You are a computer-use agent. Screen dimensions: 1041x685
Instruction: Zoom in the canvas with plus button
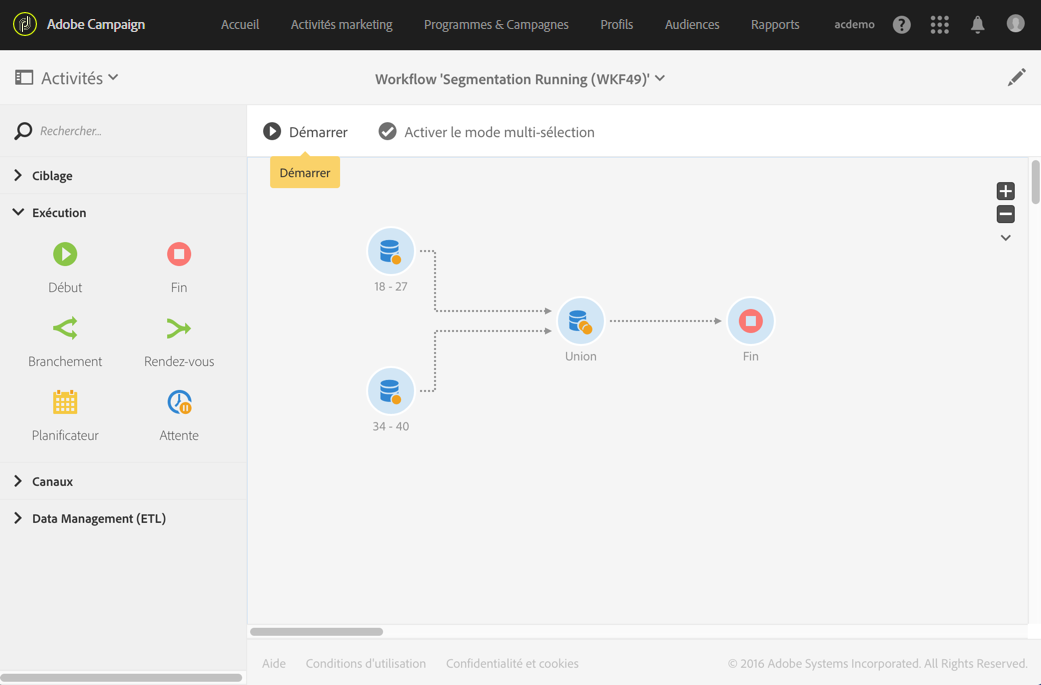click(x=1005, y=191)
